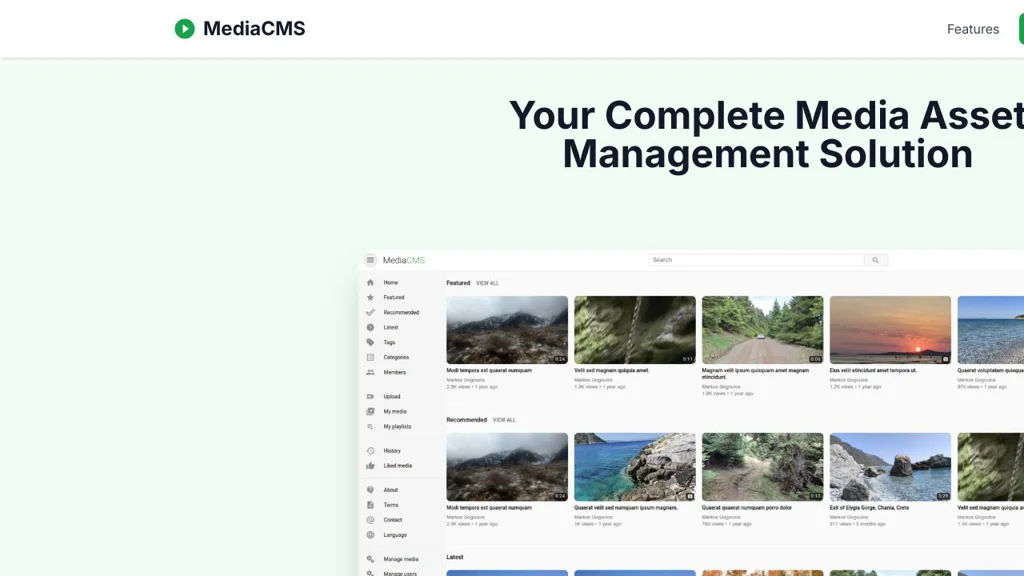The height and width of the screenshot is (576, 1024).
Task: Click the 'Recommended' section heading
Action: click(466, 421)
